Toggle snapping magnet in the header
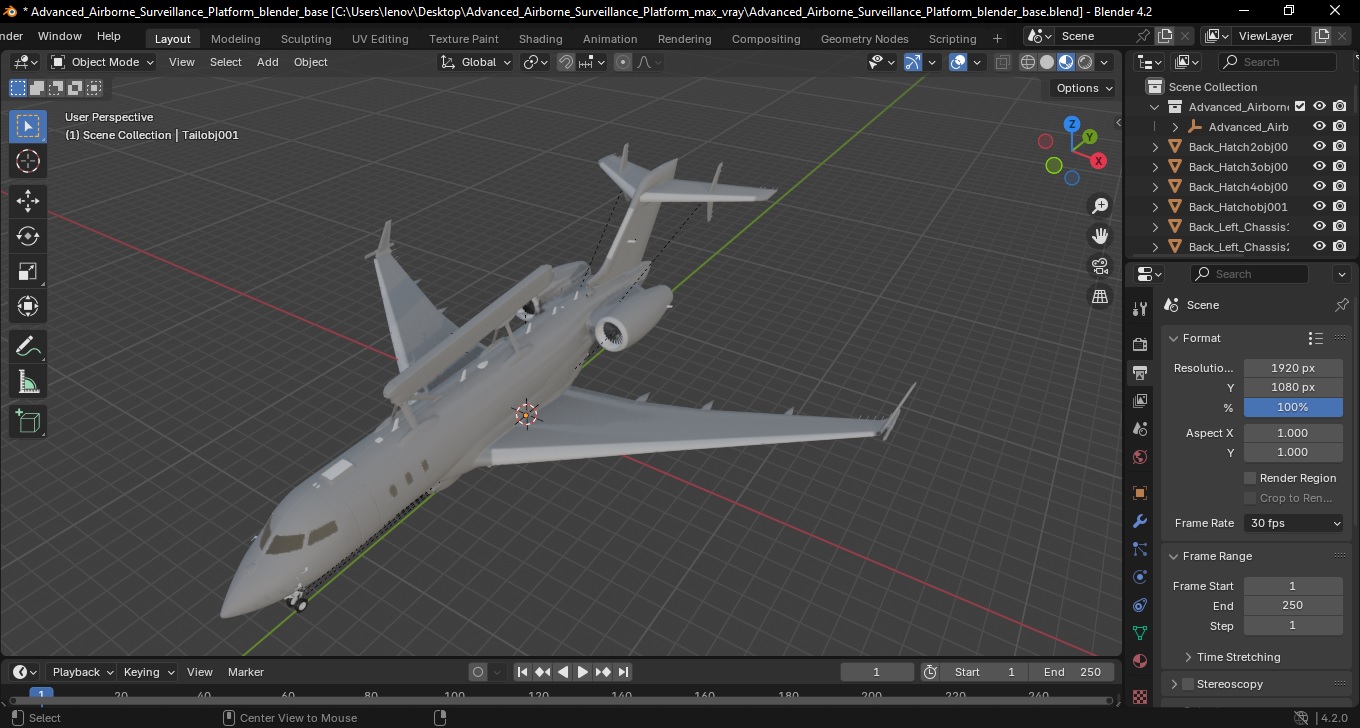The width and height of the screenshot is (1360, 728). (x=566, y=62)
